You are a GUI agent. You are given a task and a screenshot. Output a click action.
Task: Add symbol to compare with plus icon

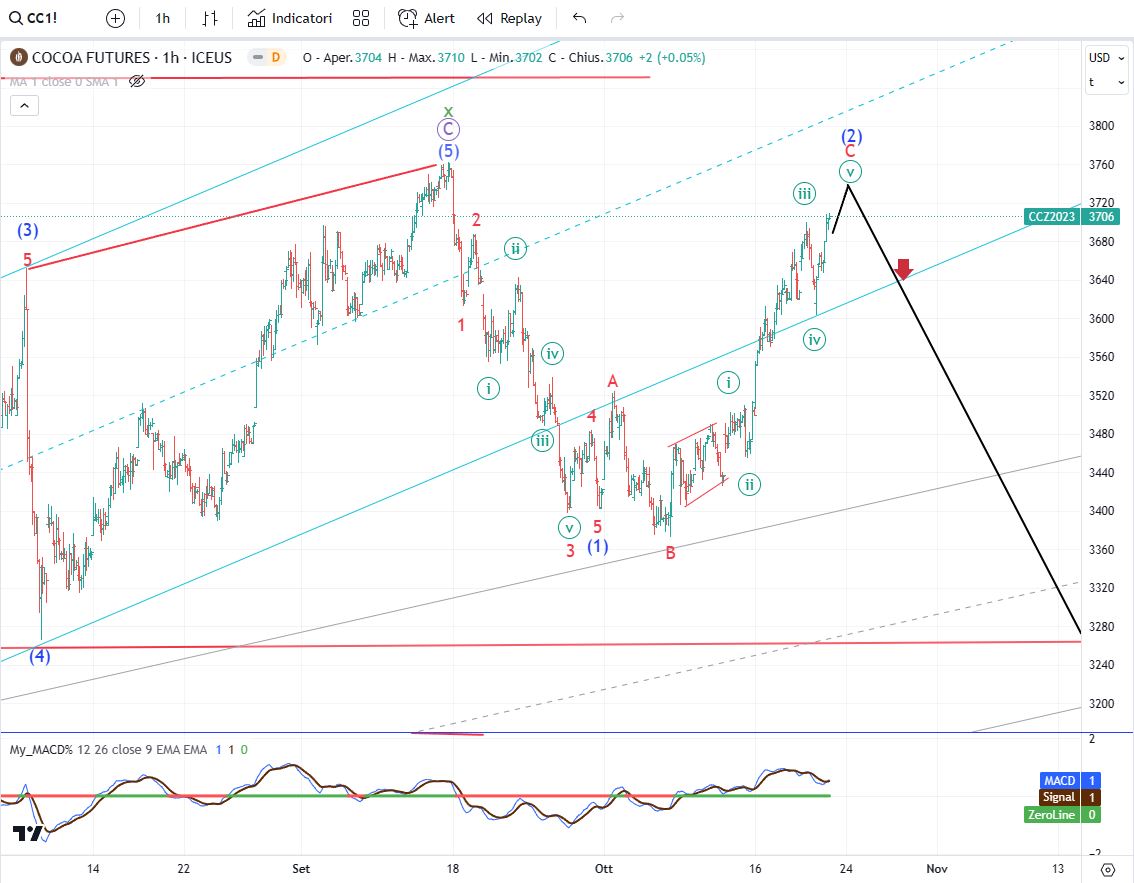(115, 19)
